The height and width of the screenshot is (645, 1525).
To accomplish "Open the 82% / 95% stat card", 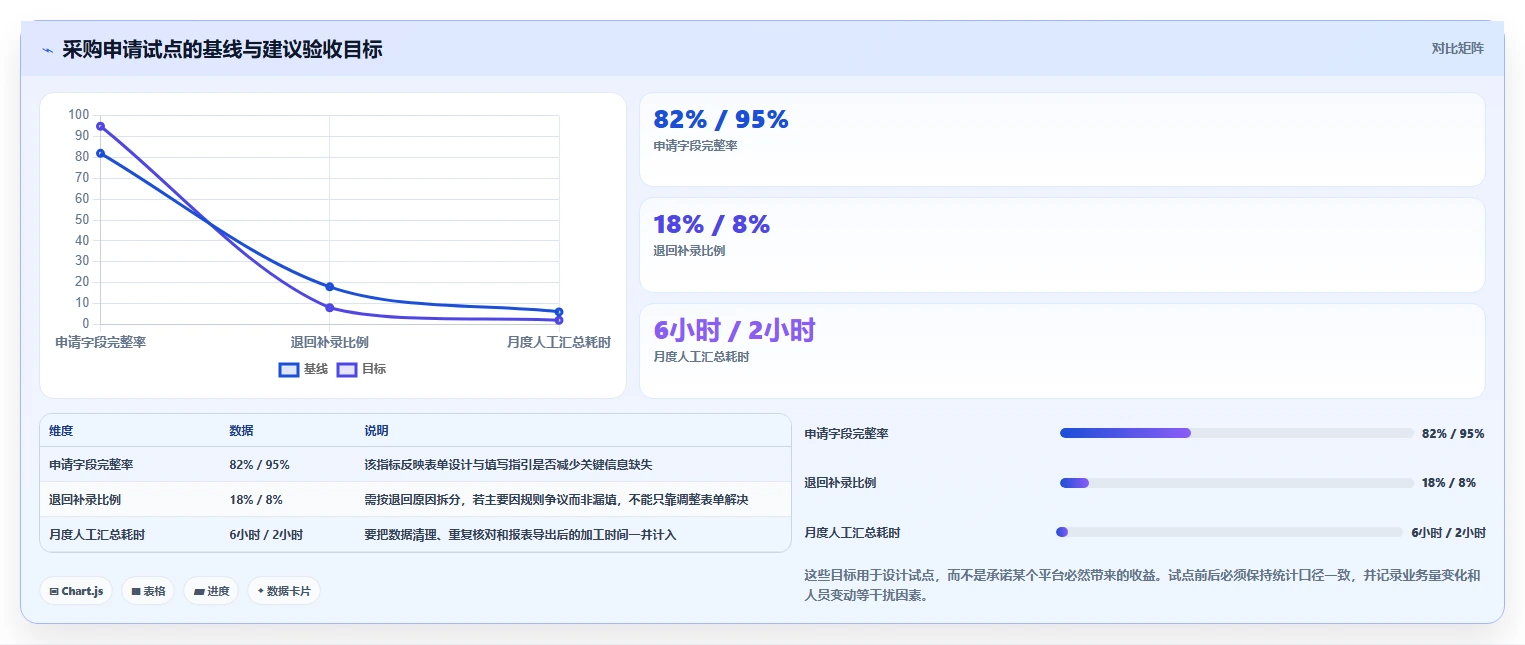I will pos(1062,140).
